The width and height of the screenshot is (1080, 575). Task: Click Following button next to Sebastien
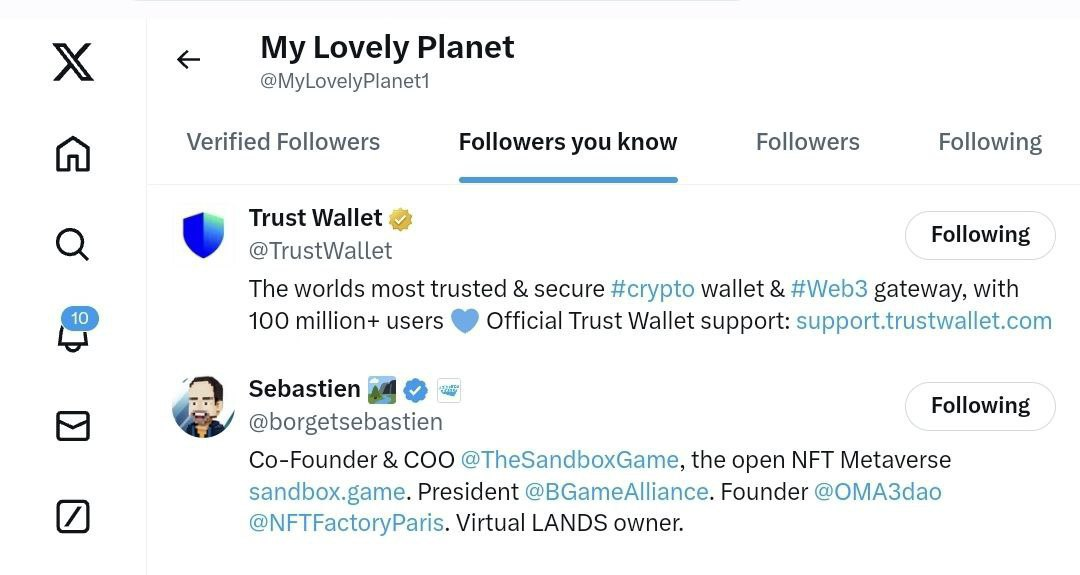979,405
